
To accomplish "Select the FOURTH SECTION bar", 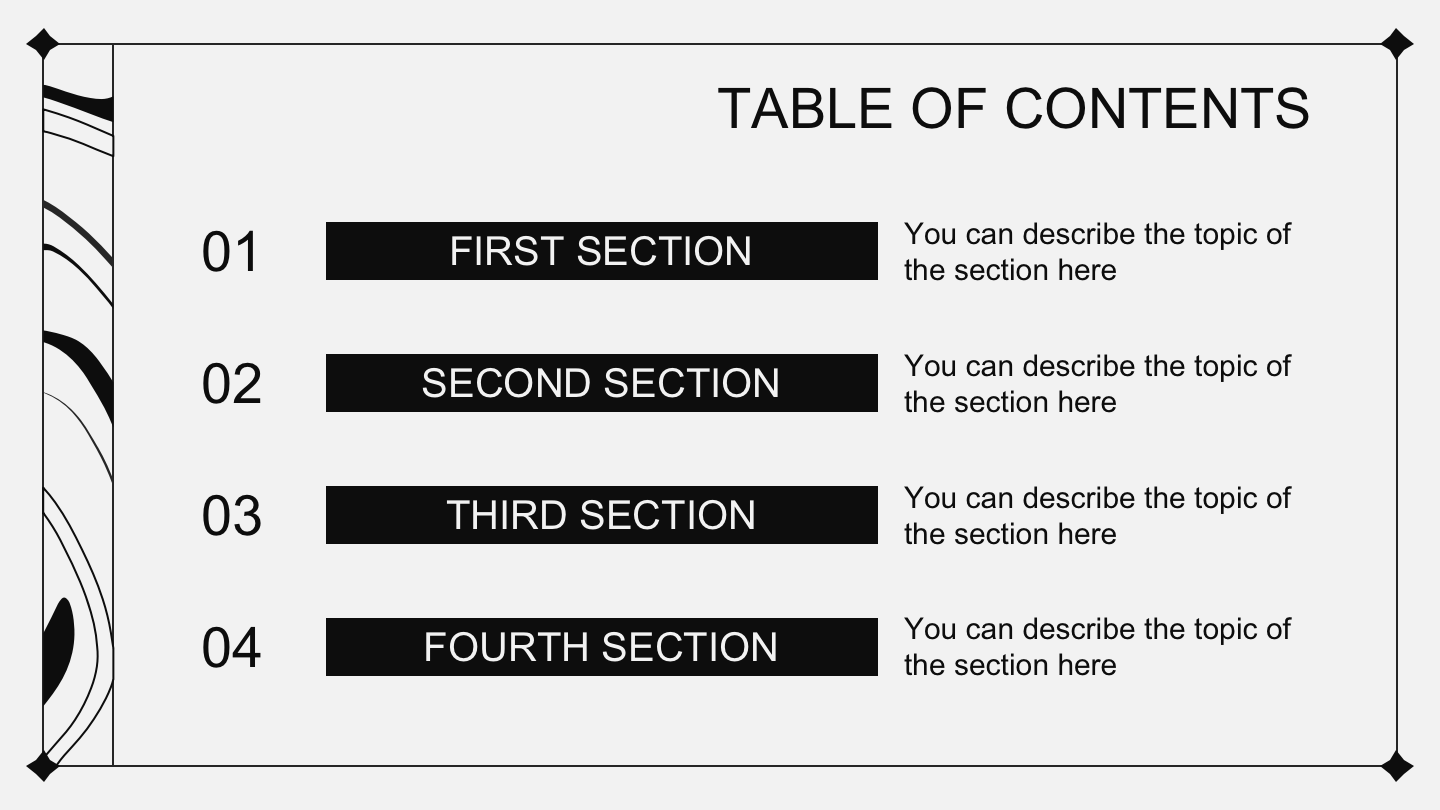I will [x=601, y=647].
